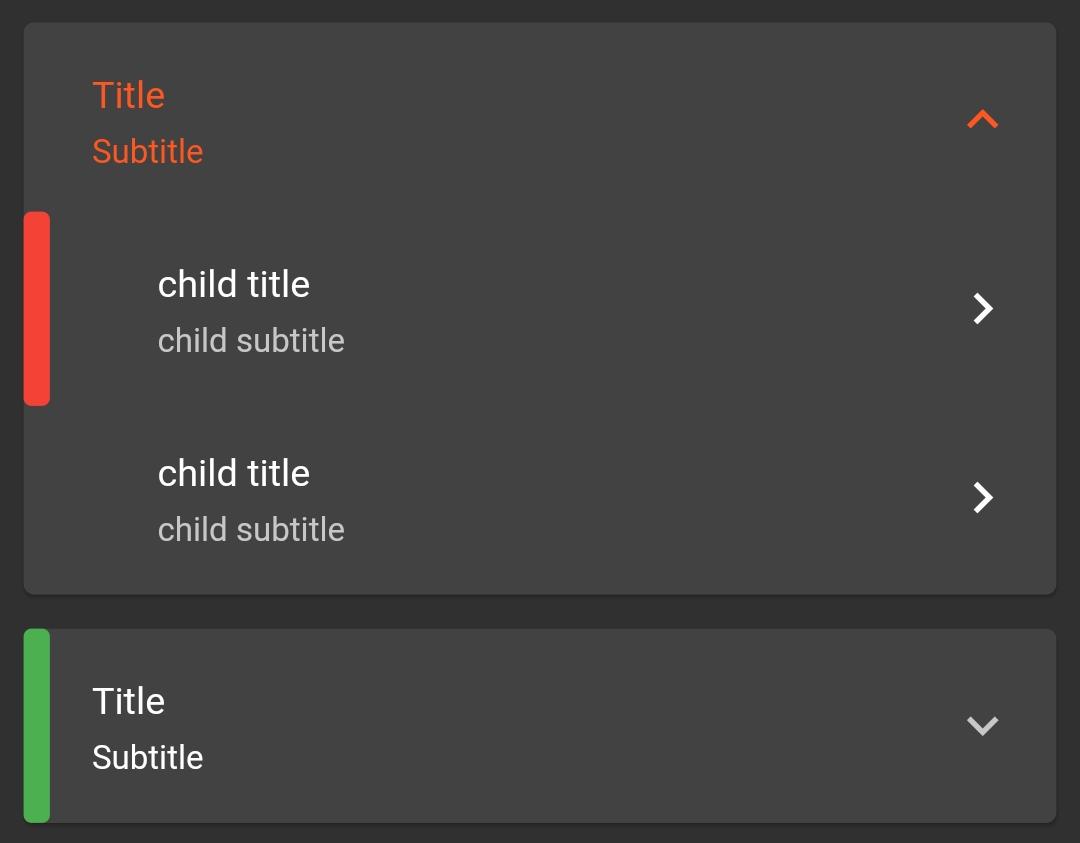This screenshot has height=843, width=1080.
Task: Click the green accent bar on collapsed card
Action: pos(37,725)
